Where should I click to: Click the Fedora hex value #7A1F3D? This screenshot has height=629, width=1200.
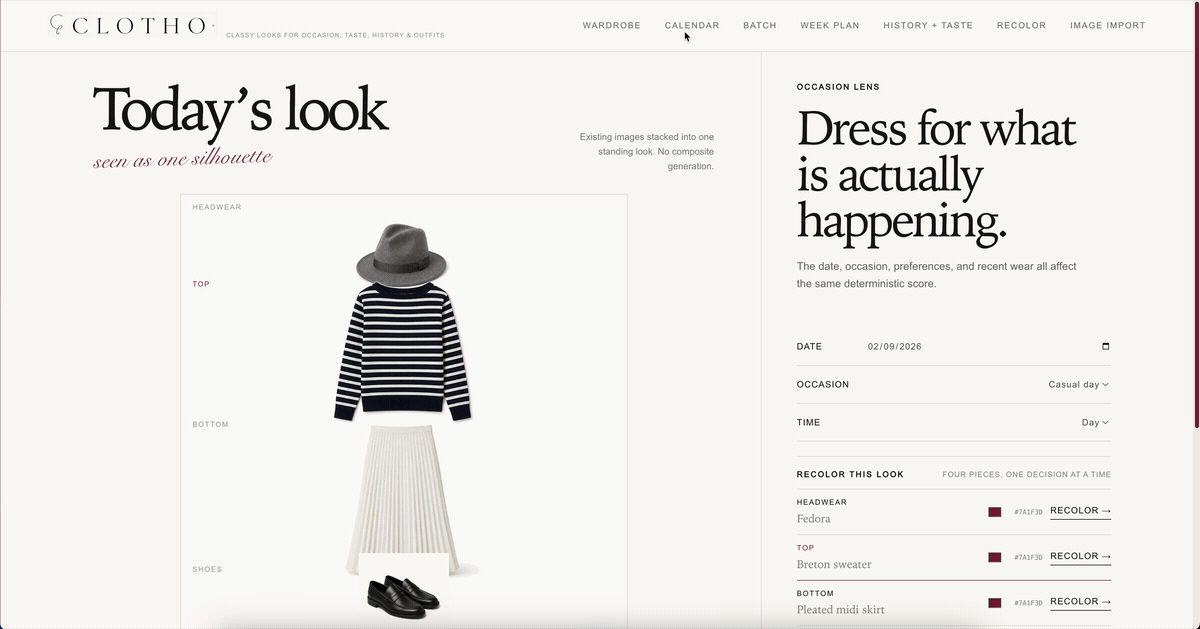(x=1028, y=512)
